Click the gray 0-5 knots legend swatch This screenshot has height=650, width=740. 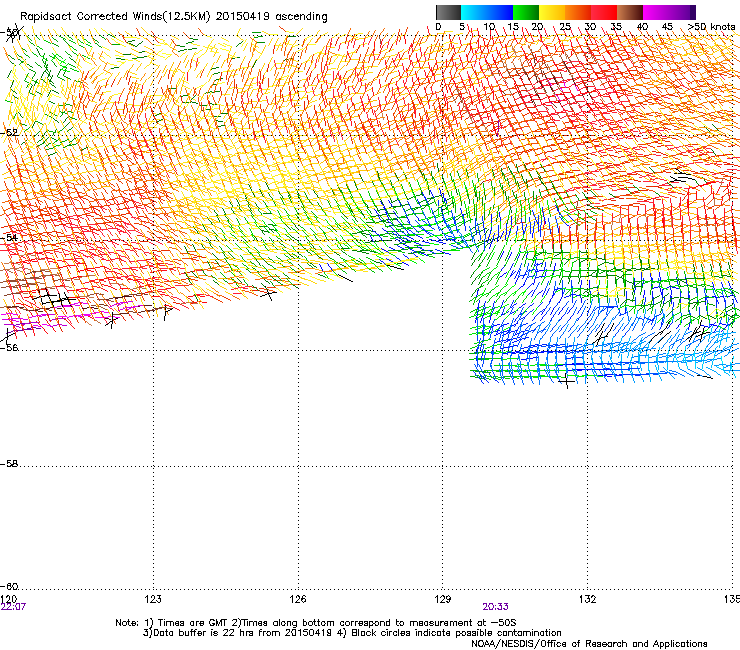click(x=448, y=12)
